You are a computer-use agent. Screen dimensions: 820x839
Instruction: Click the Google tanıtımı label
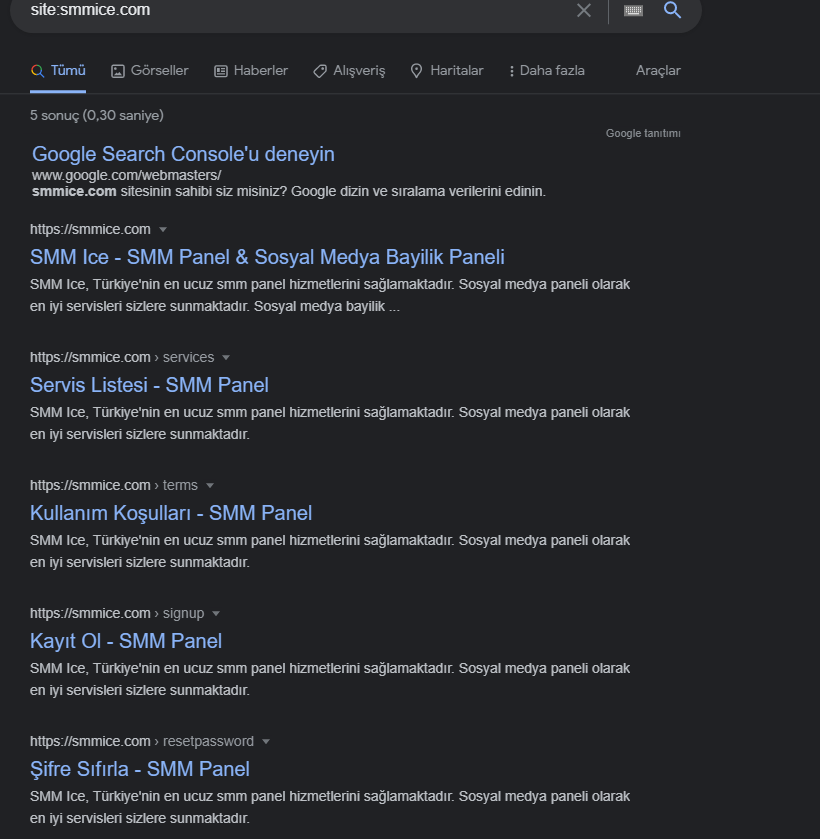click(643, 133)
